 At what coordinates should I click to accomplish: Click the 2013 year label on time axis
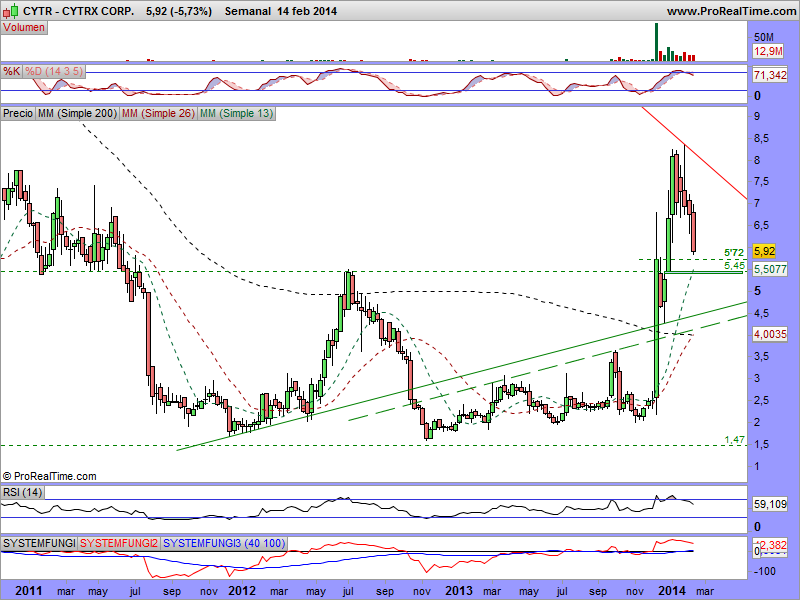[459, 590]
